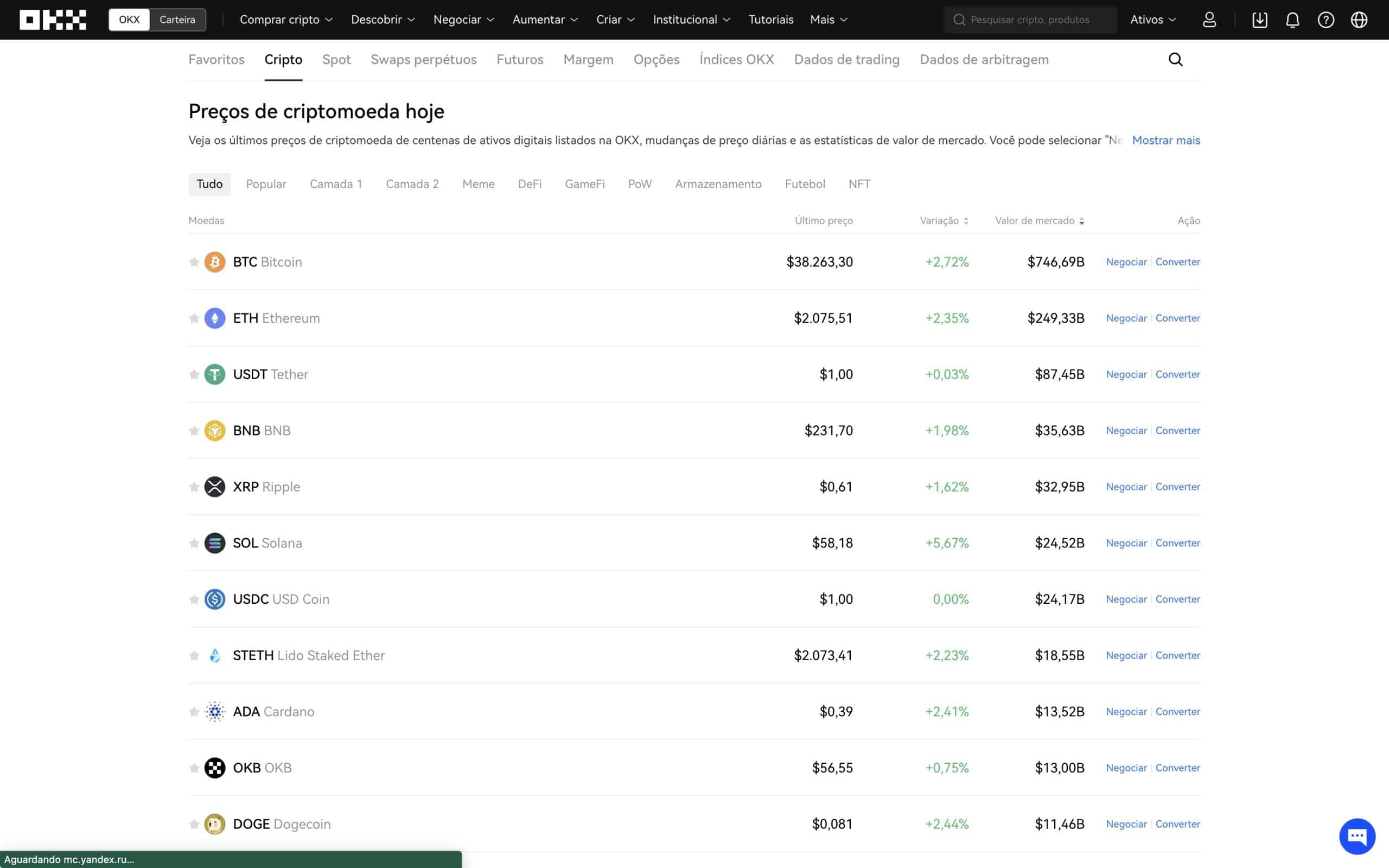Click the Bitcoin price $38.263,30
Viewport: 1389px width, 868px height.
(x=819, y=262)
